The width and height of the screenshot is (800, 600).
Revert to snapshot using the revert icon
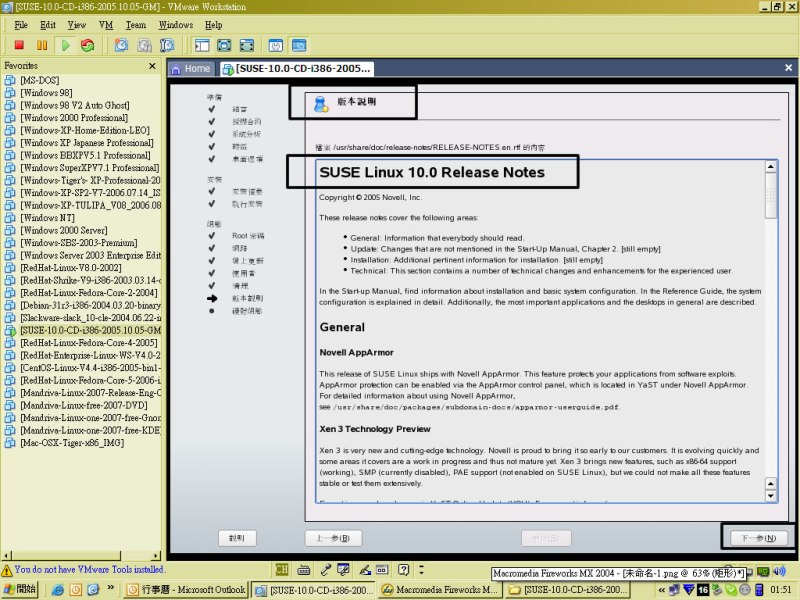pyautogui.click(x=144, y=45)
